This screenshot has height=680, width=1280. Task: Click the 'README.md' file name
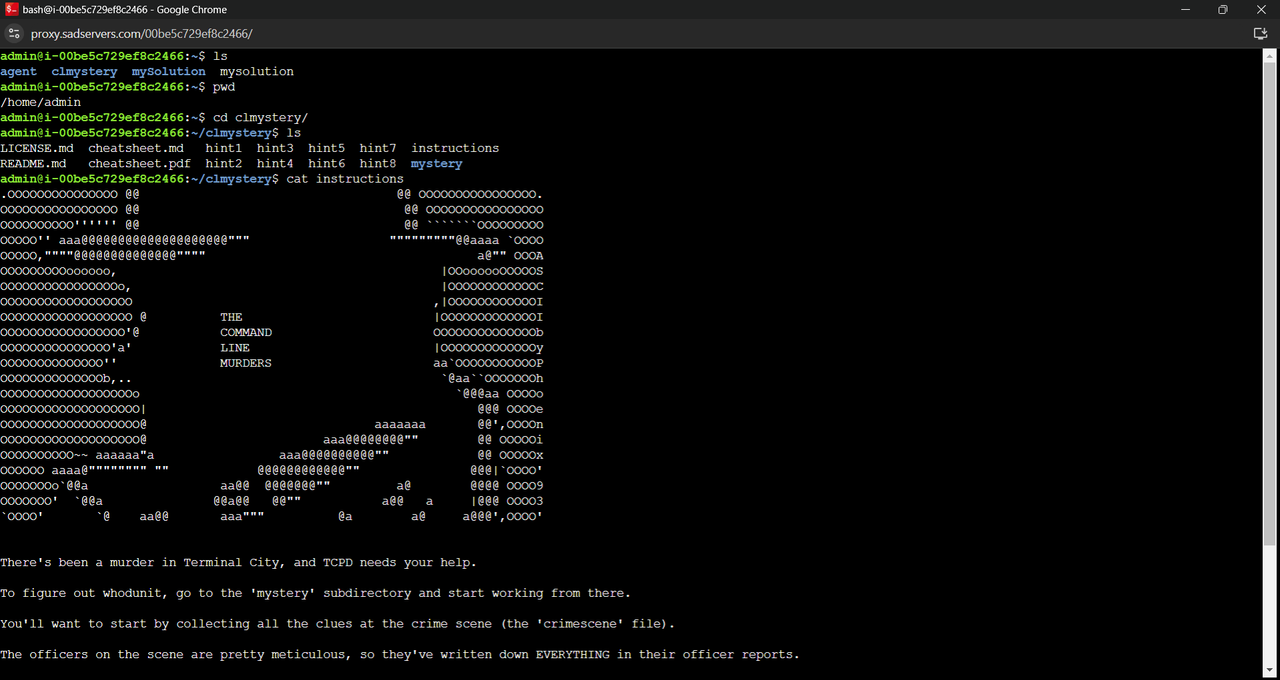pos(33,163)
